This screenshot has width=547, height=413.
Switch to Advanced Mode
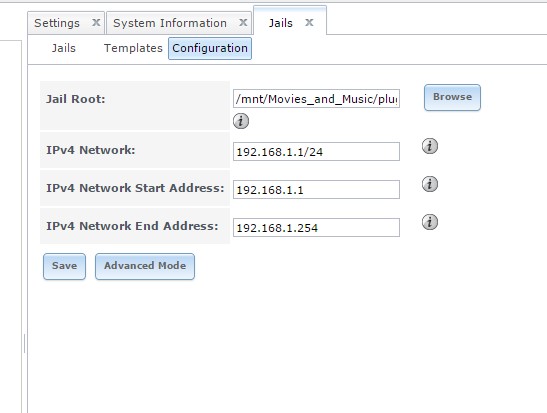coord(145,266)
